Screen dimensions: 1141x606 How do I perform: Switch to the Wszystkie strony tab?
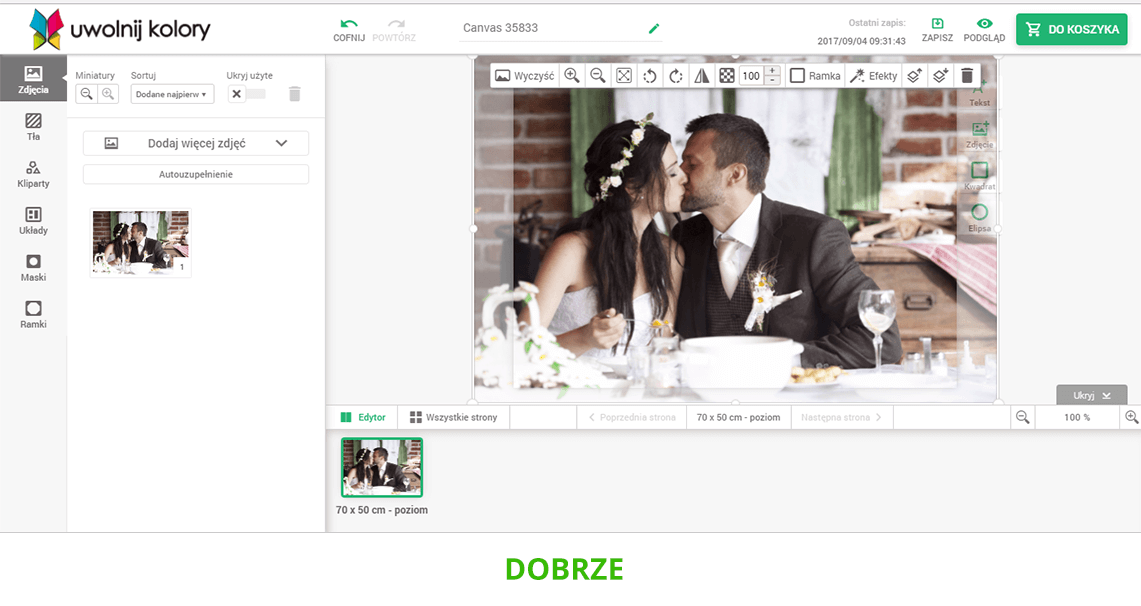coord(453,417)
